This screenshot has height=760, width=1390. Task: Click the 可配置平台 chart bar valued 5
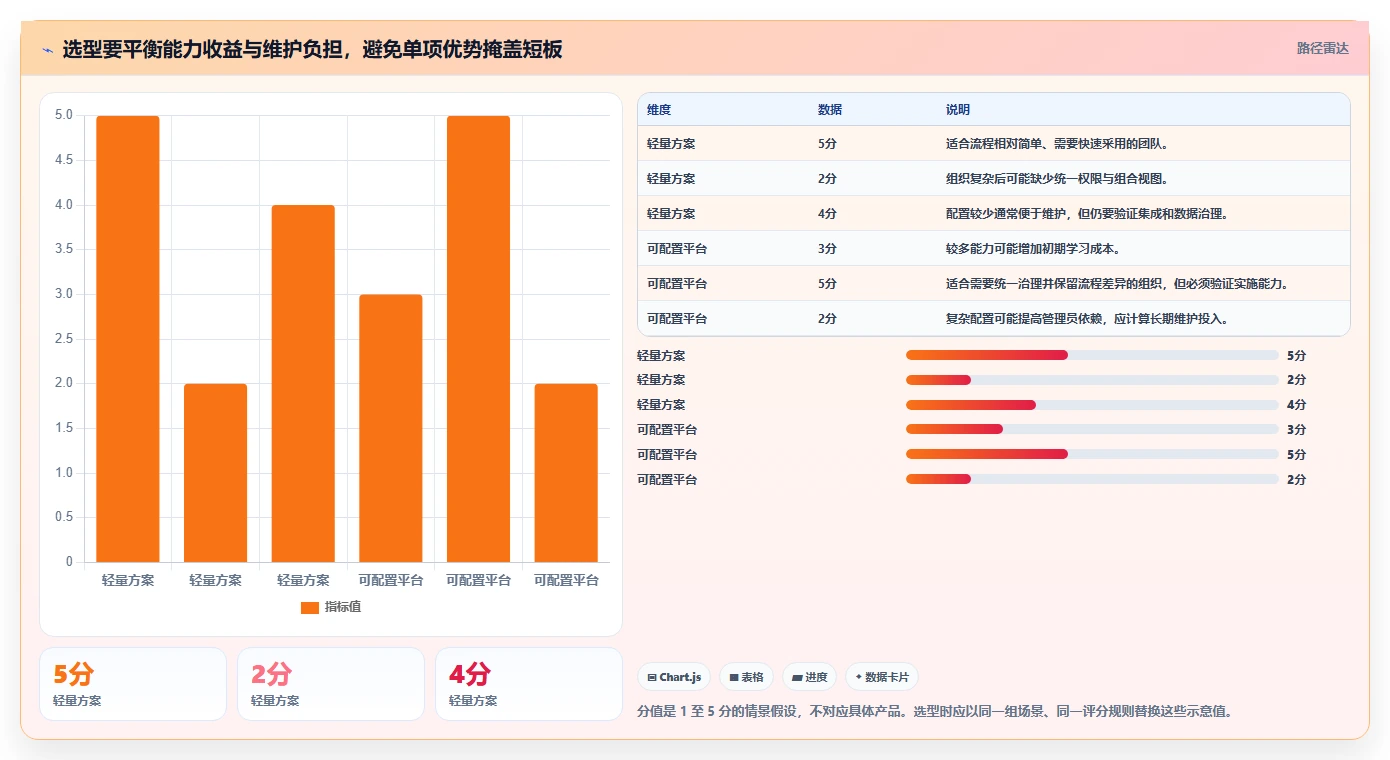pos(478,339)
